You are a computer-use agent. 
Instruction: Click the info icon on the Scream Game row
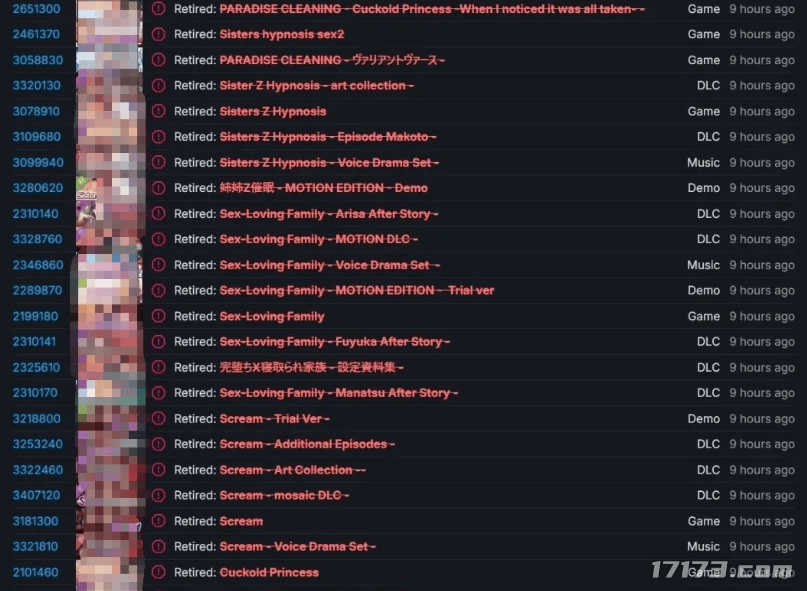click(159, 521)
